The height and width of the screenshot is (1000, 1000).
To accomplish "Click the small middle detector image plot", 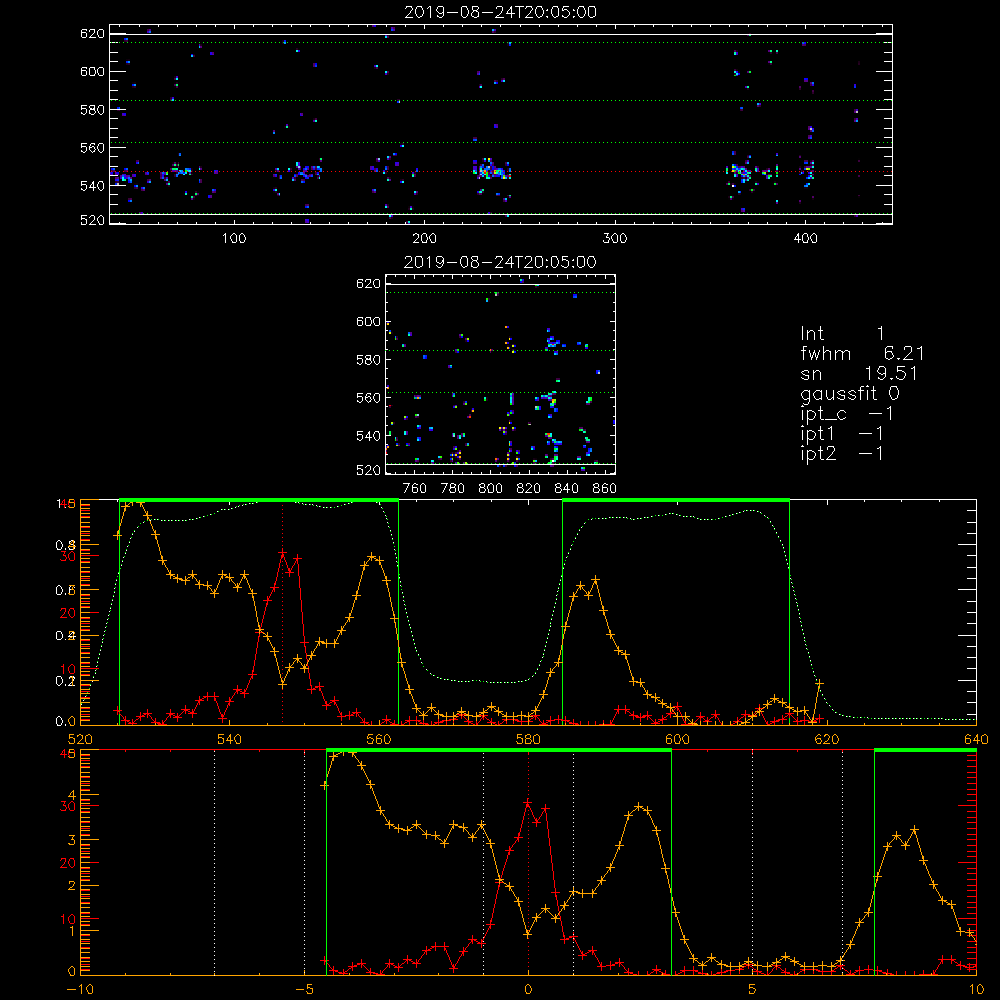I will [x=501, y=374].
